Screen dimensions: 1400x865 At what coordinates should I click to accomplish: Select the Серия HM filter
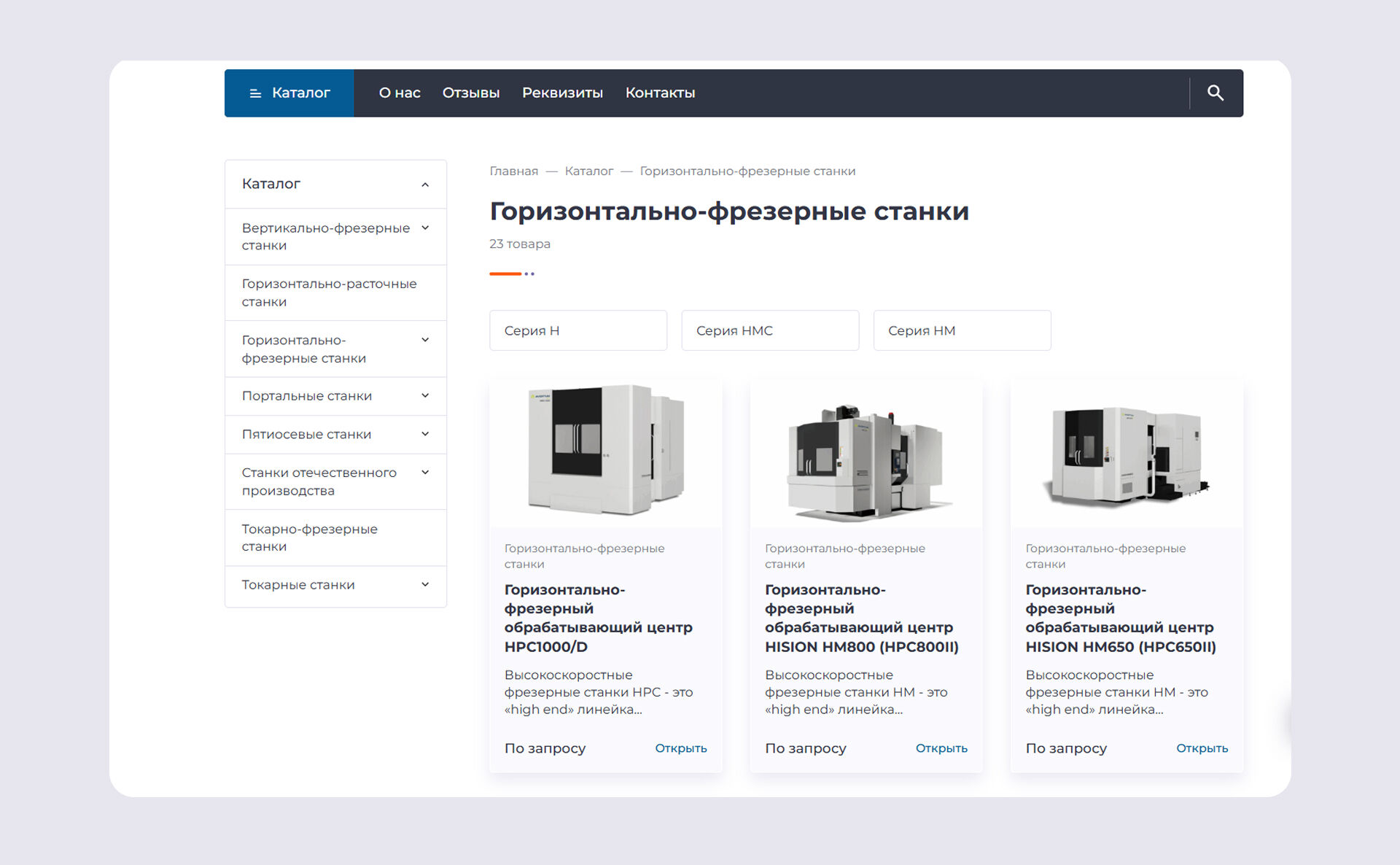coord(961,330)
